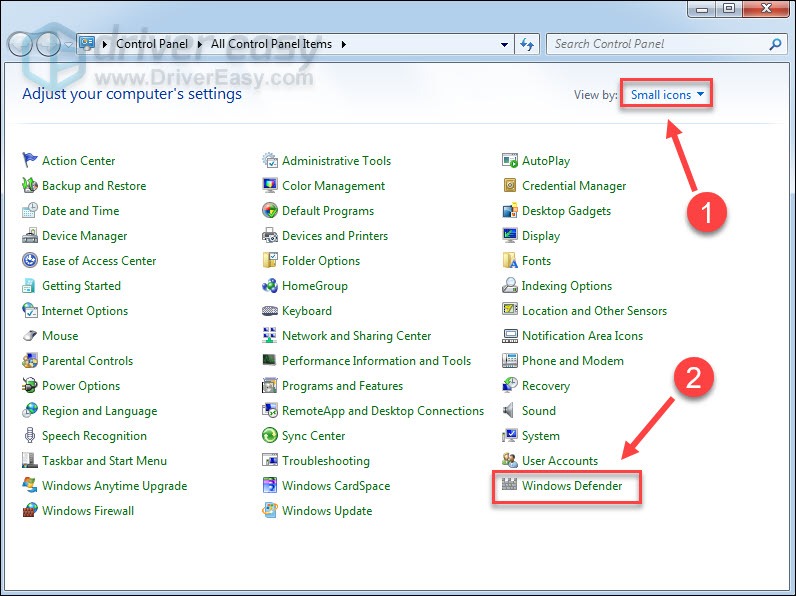Open Getting Started link
Image resolution: width=796 pixels, height=596 pixels.
click(x=81, y=286)
